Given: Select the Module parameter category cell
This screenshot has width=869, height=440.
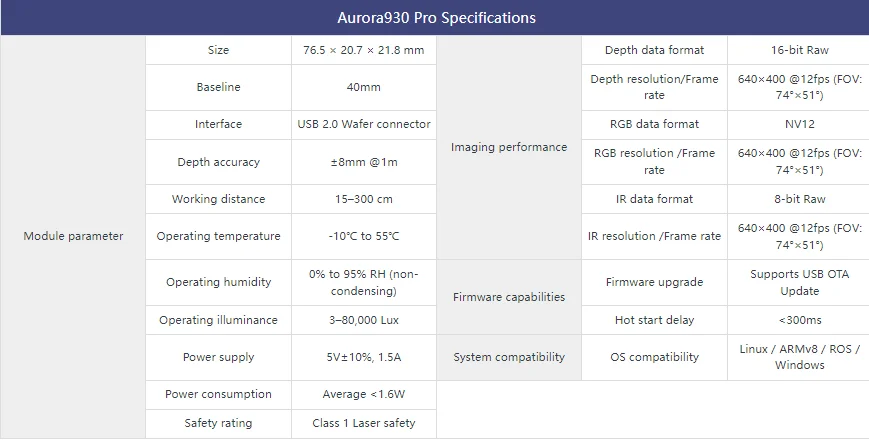Looking at the screenshot, I should [73, 237].
